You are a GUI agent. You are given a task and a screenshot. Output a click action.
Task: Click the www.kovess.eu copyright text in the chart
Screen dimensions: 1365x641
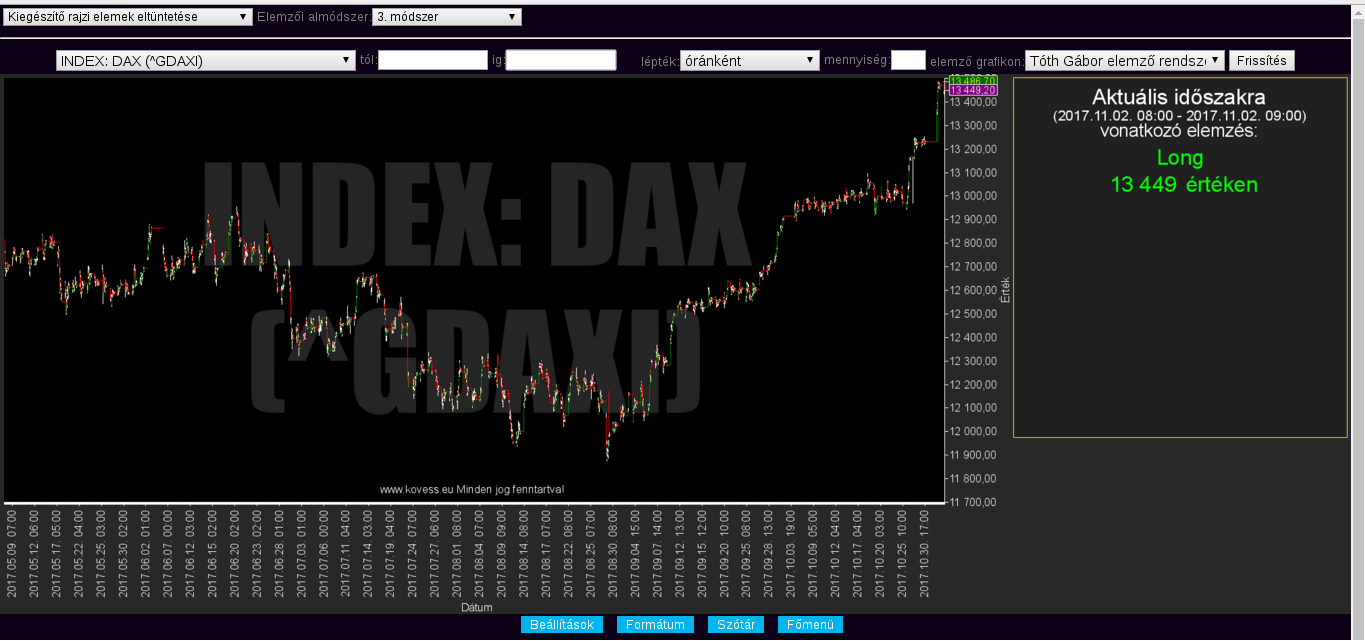click(472, 490)
